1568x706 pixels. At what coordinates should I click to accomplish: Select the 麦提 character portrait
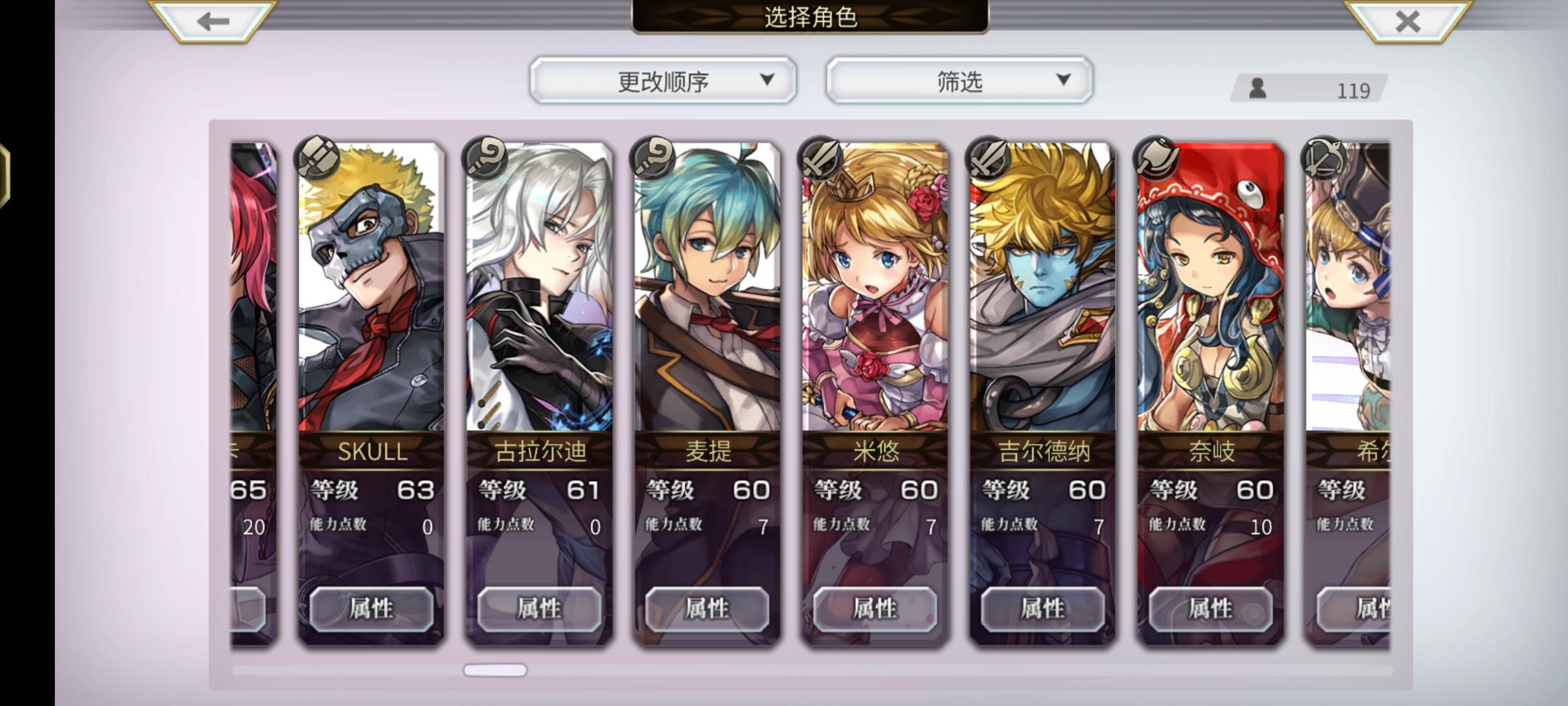click(x=707, y=288)
